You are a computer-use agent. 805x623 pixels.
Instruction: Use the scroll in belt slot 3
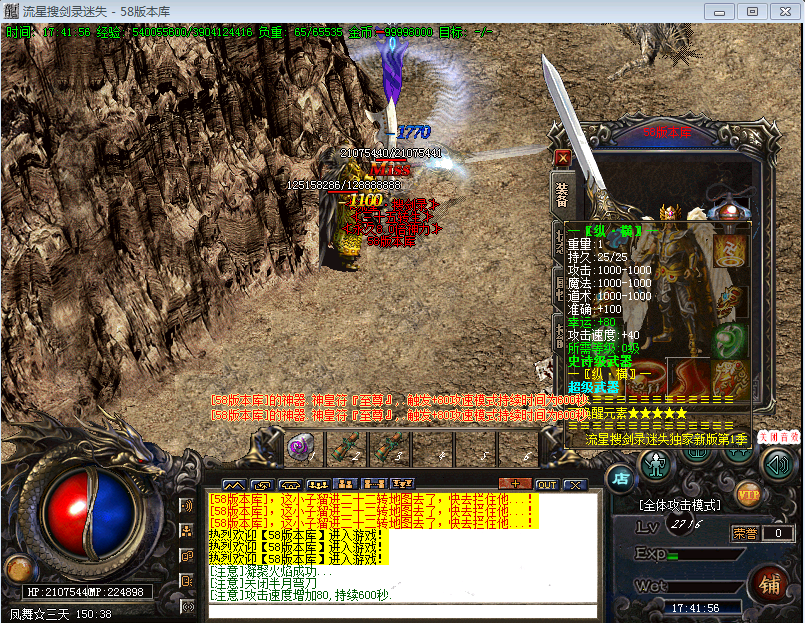click(x=390, y=448)
